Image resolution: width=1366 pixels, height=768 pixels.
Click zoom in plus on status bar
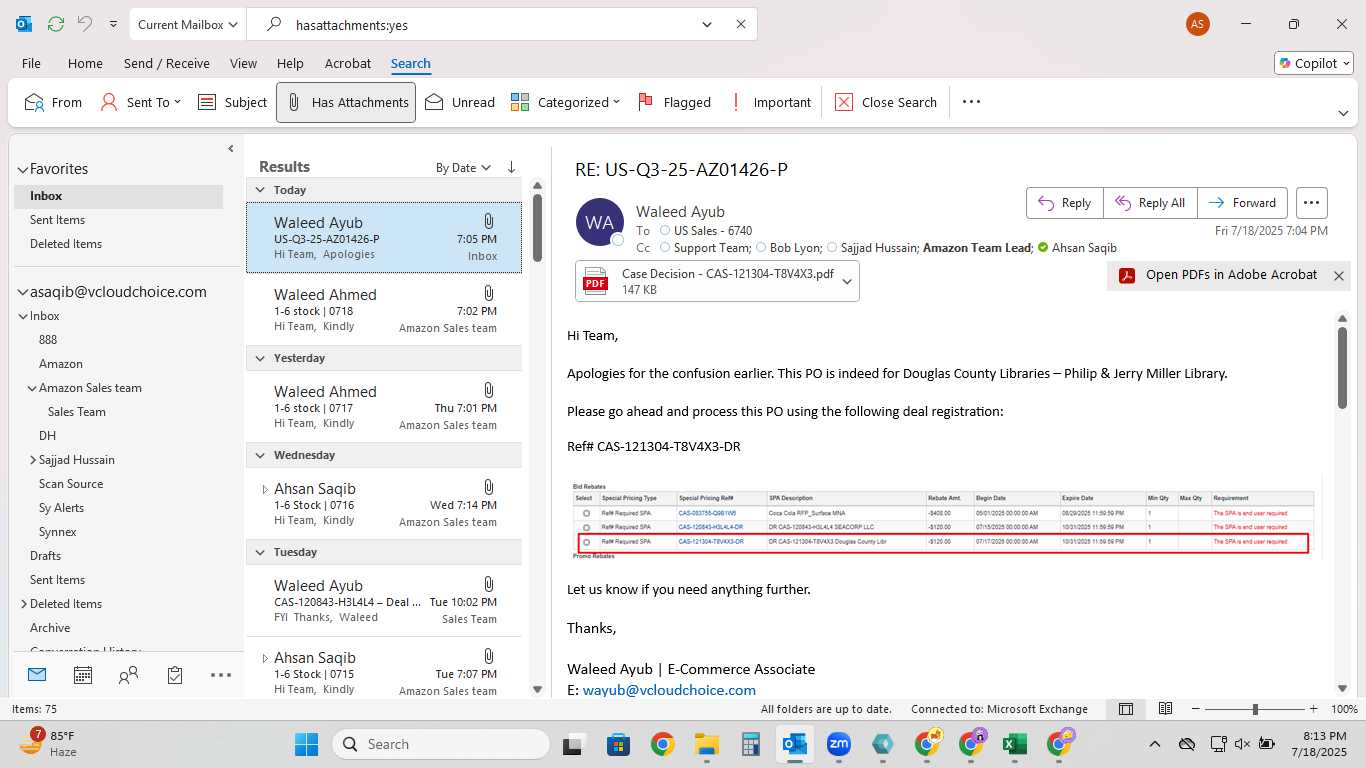pyautogui.click(x=1315, y=709)
